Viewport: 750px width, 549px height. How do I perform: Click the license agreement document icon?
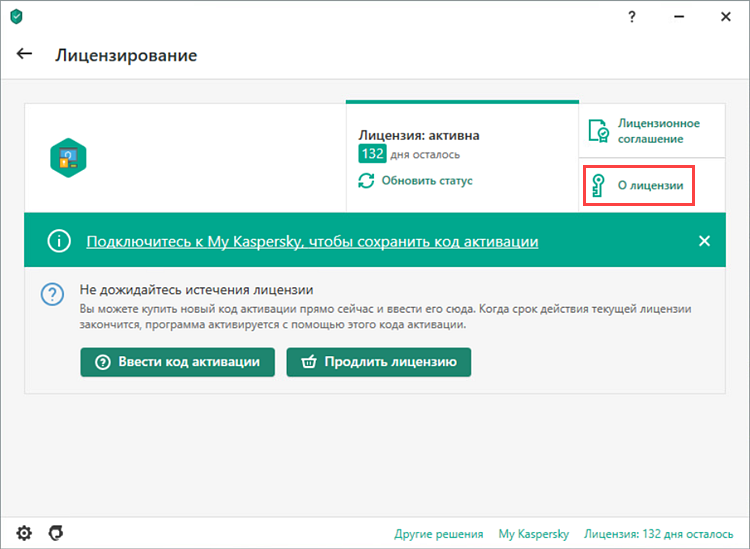click(x=598, y=131)
